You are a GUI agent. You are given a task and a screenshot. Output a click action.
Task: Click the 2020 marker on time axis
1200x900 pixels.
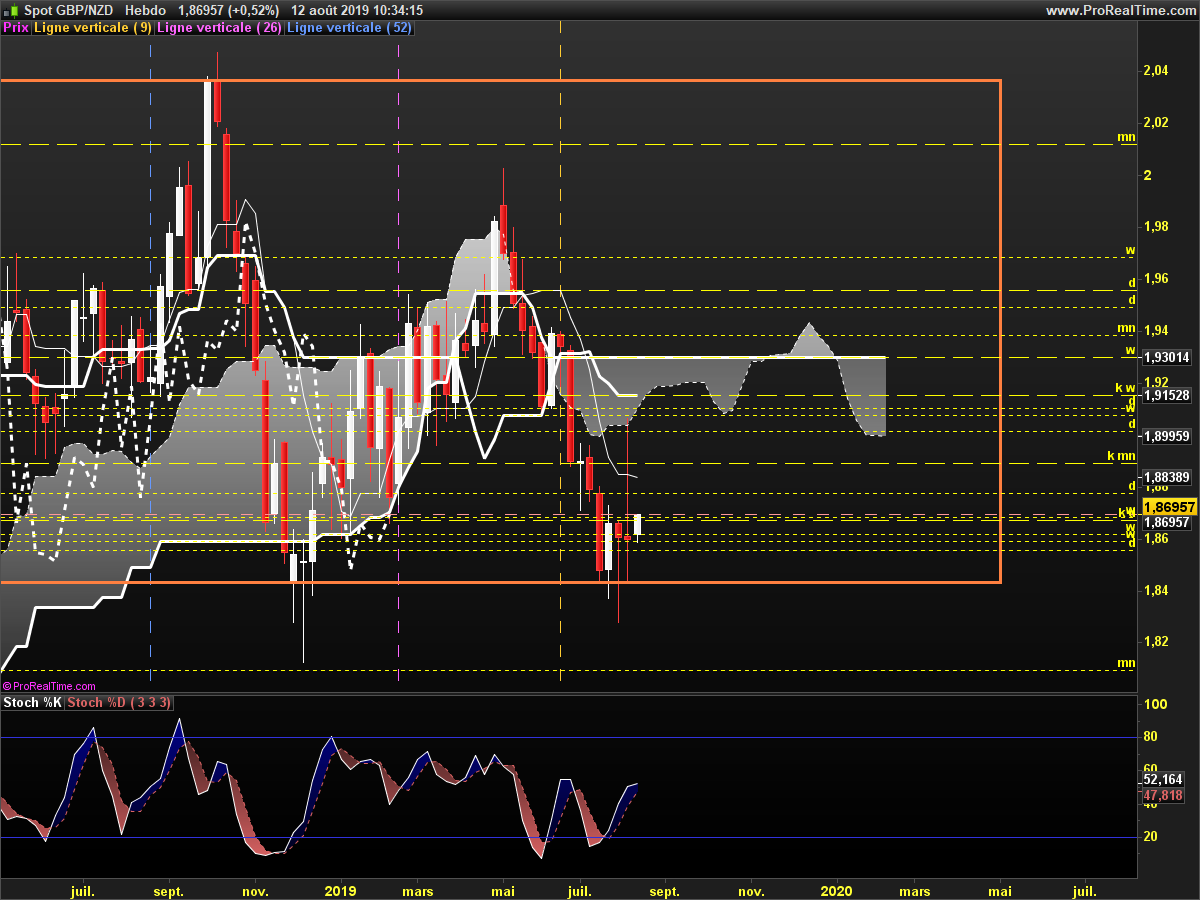point(836,890)
